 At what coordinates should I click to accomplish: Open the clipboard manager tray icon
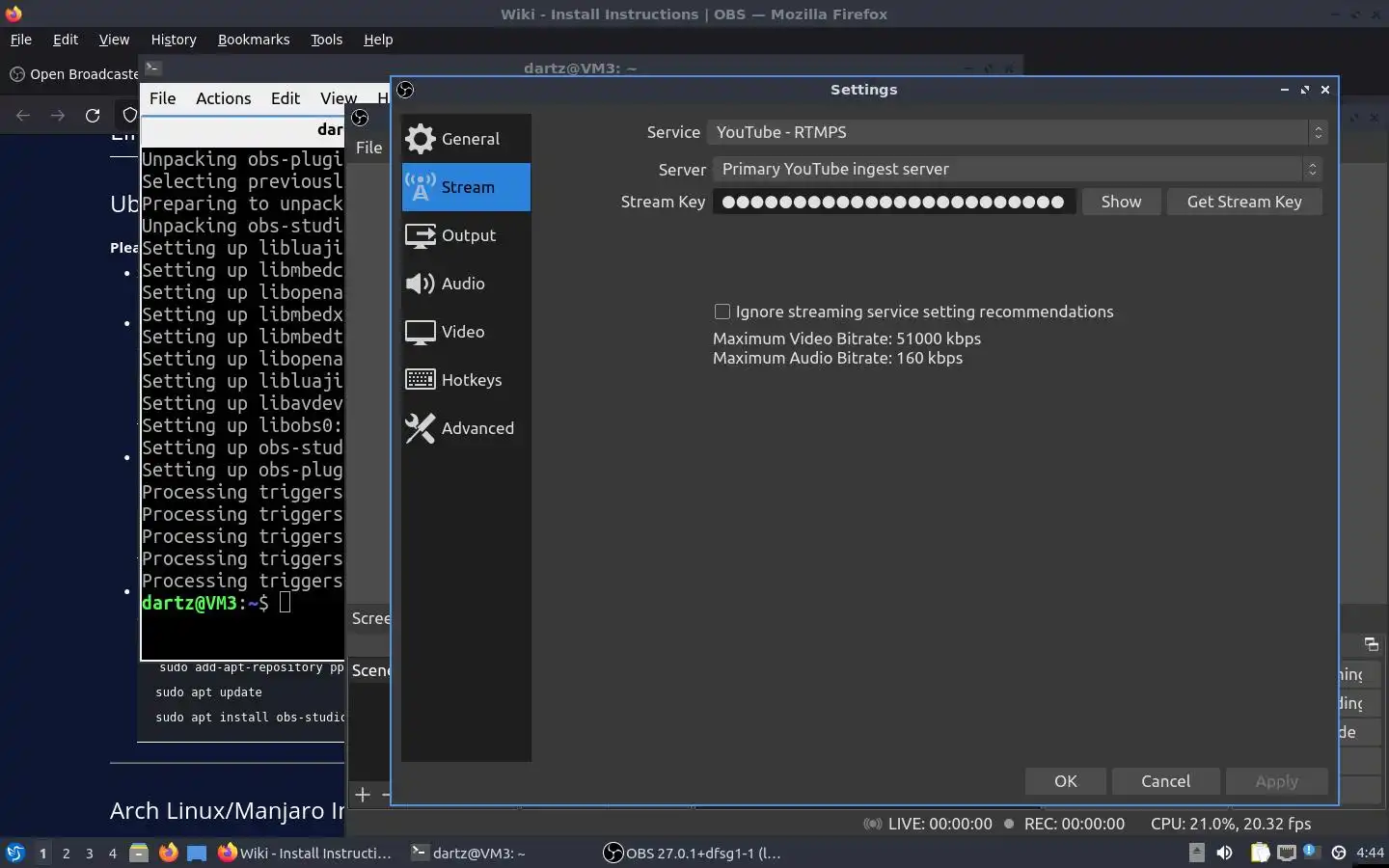pyautogui.click(x=1260, y=853)
